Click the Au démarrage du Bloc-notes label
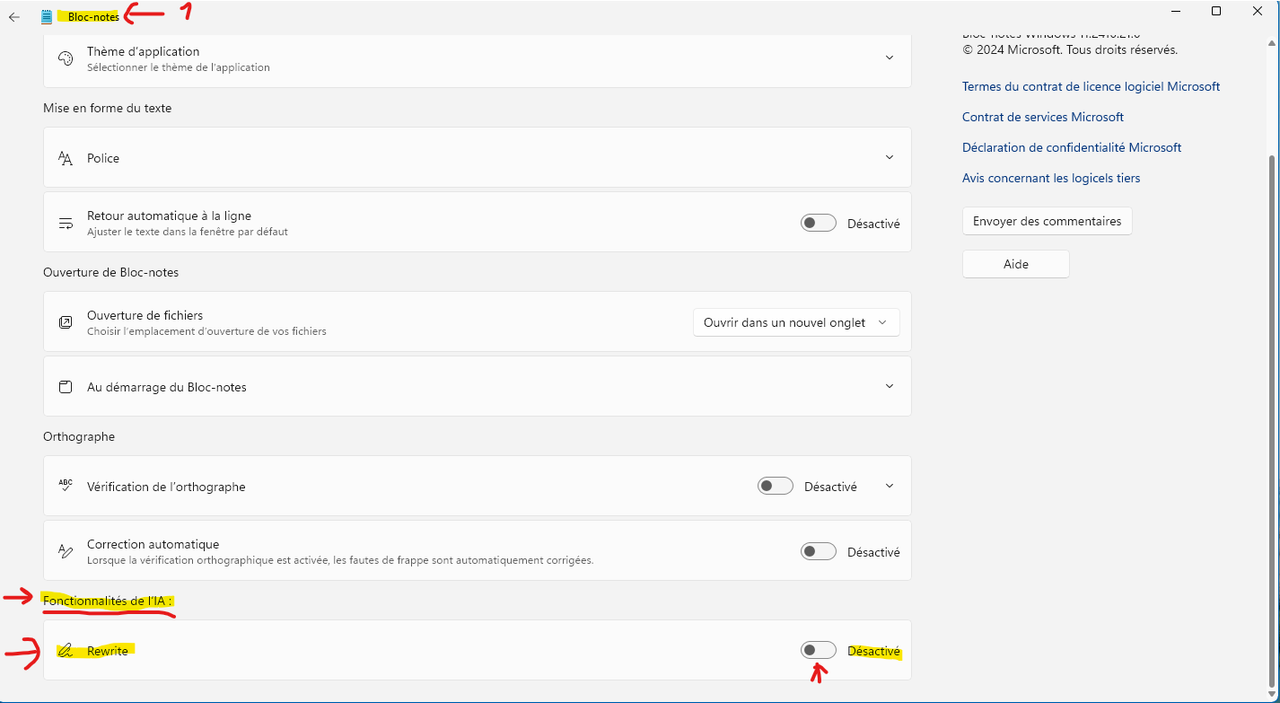Viewport: 1280px width, 703px height. coord(167,387)
